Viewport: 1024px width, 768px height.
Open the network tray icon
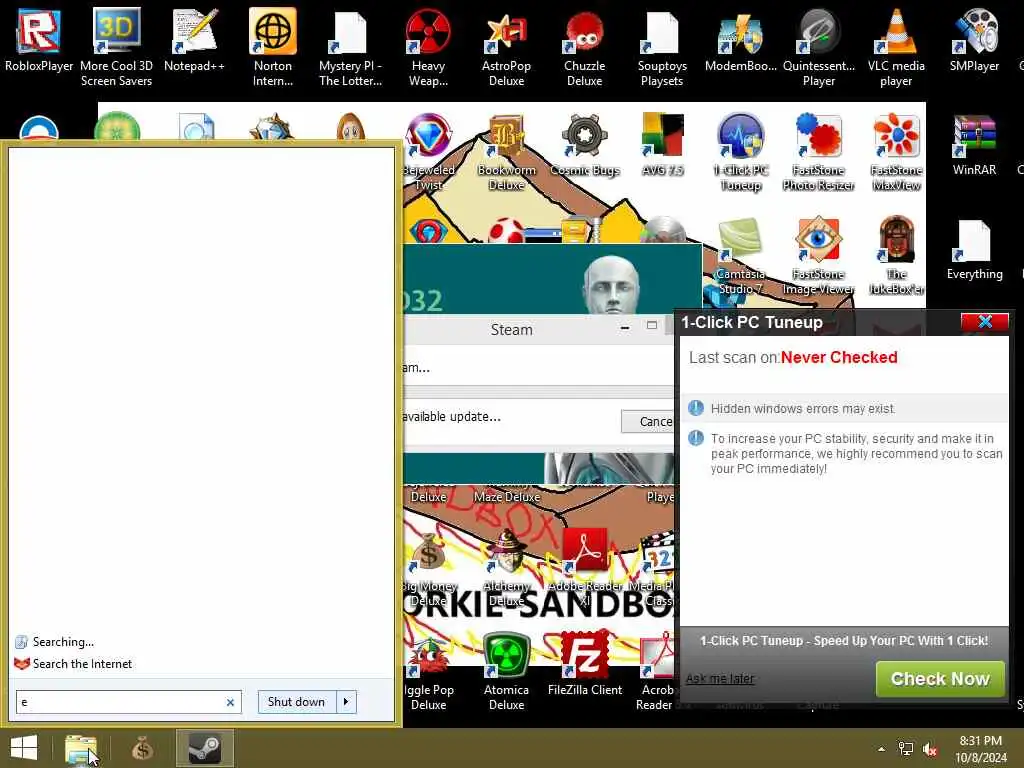906,749
